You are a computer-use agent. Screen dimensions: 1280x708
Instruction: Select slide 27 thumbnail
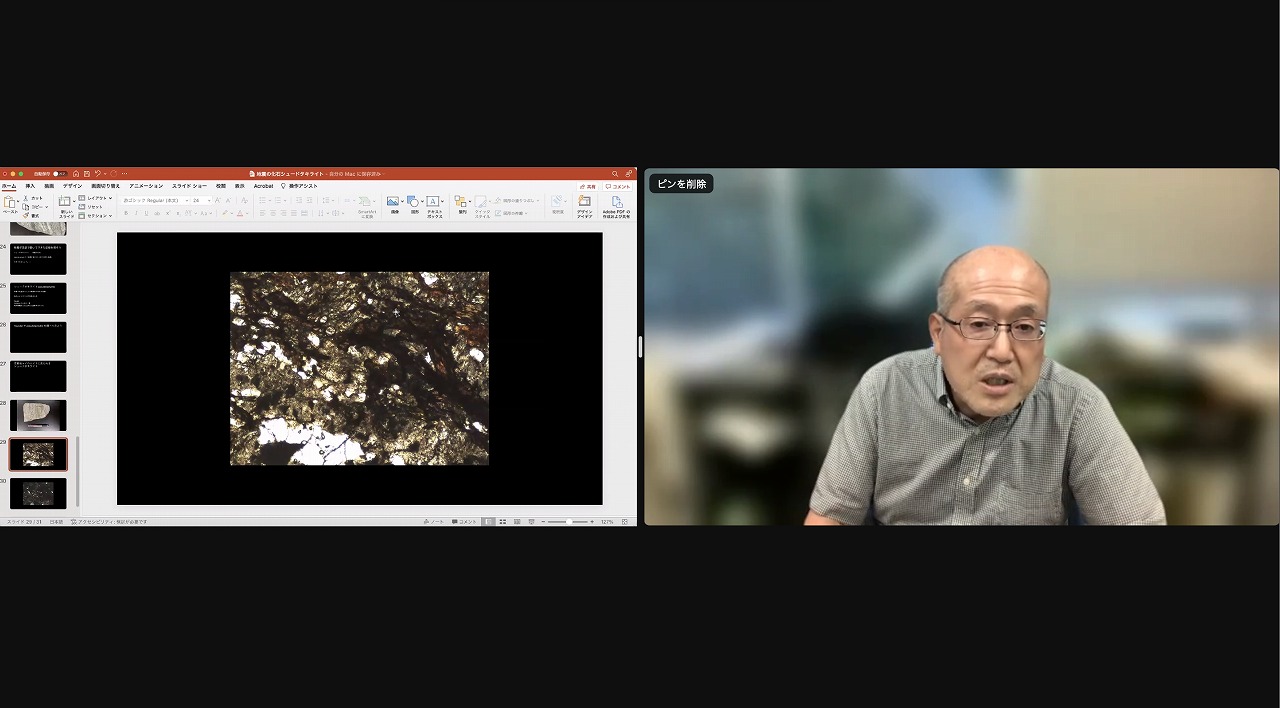(38, 376)
